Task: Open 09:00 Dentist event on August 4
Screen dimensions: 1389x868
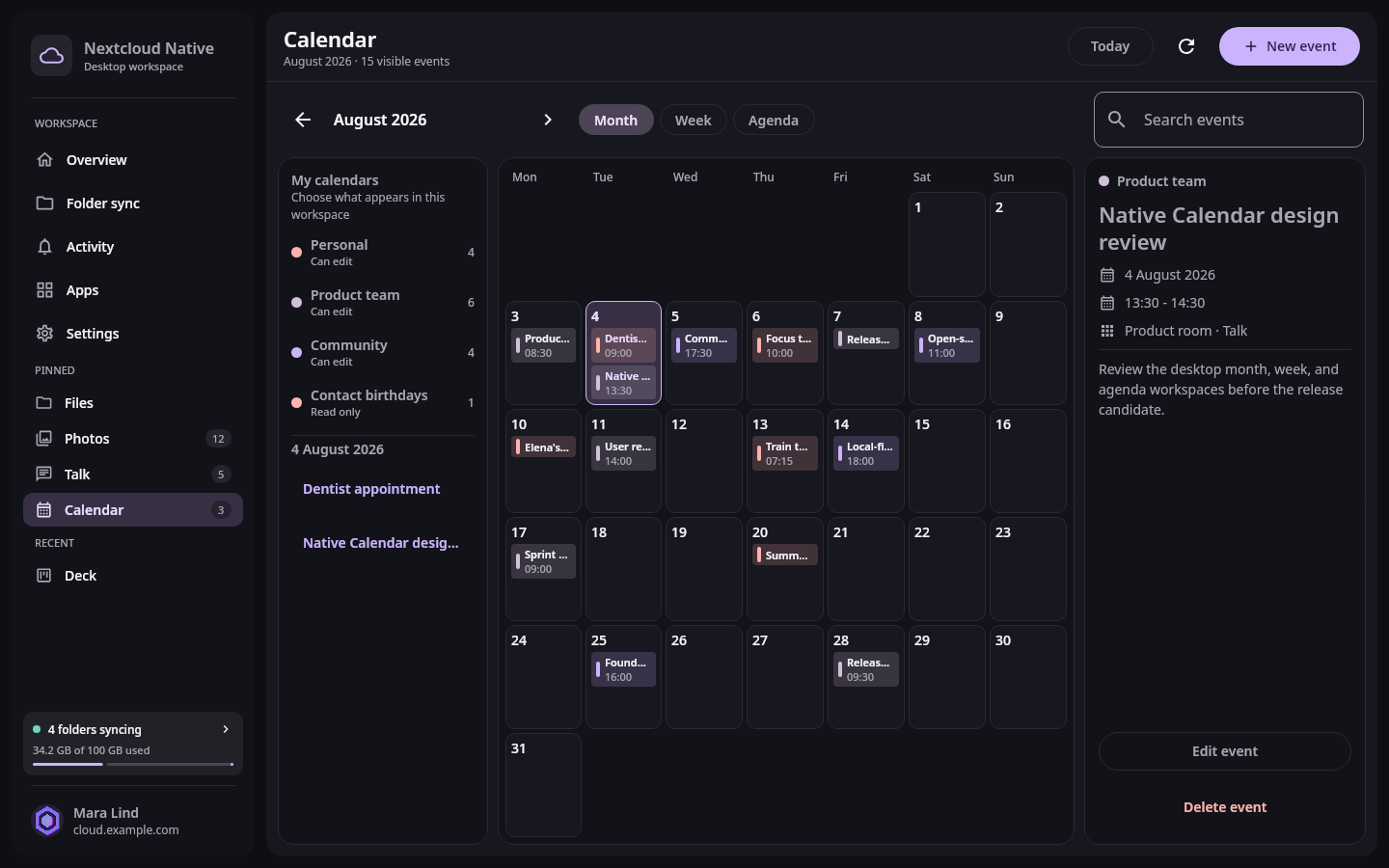Action: click(x=623, y=346)
